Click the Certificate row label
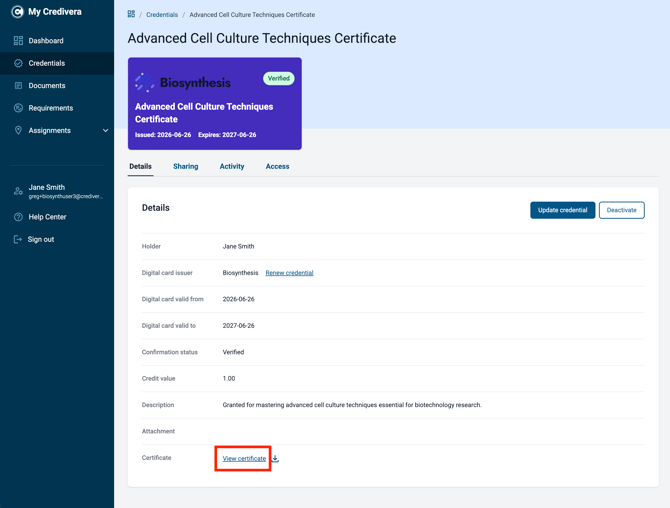Screen dimensions: 670x508 pyautogui.click(x=156, y=458)
